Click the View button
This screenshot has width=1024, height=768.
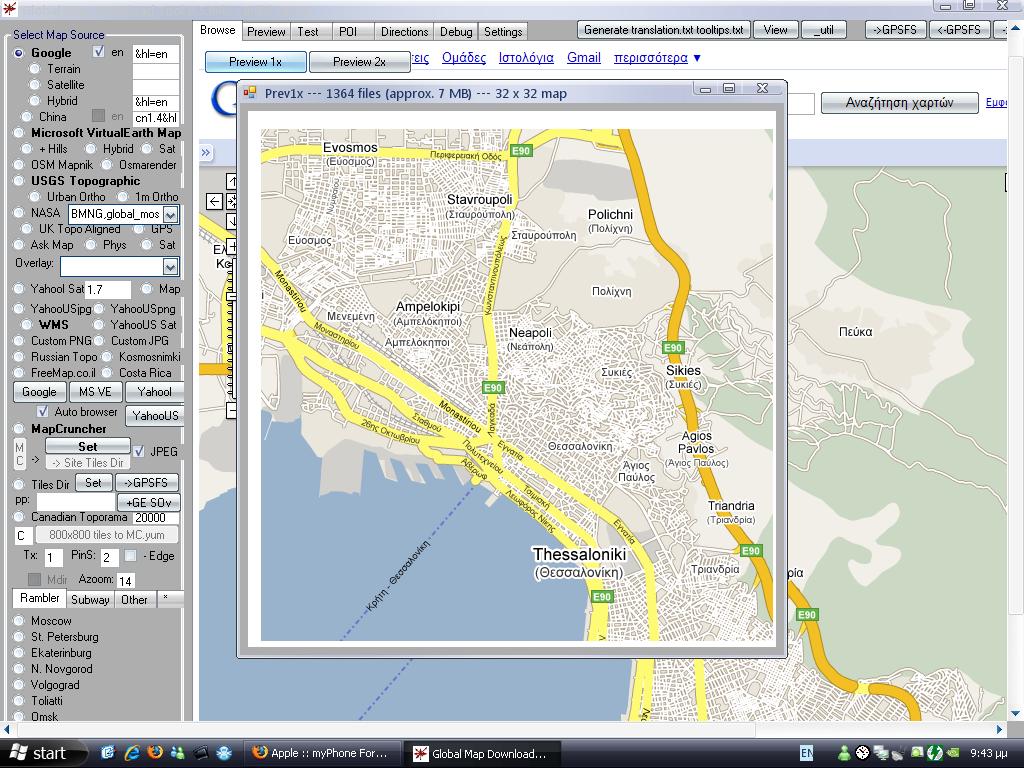click(775, 30)
